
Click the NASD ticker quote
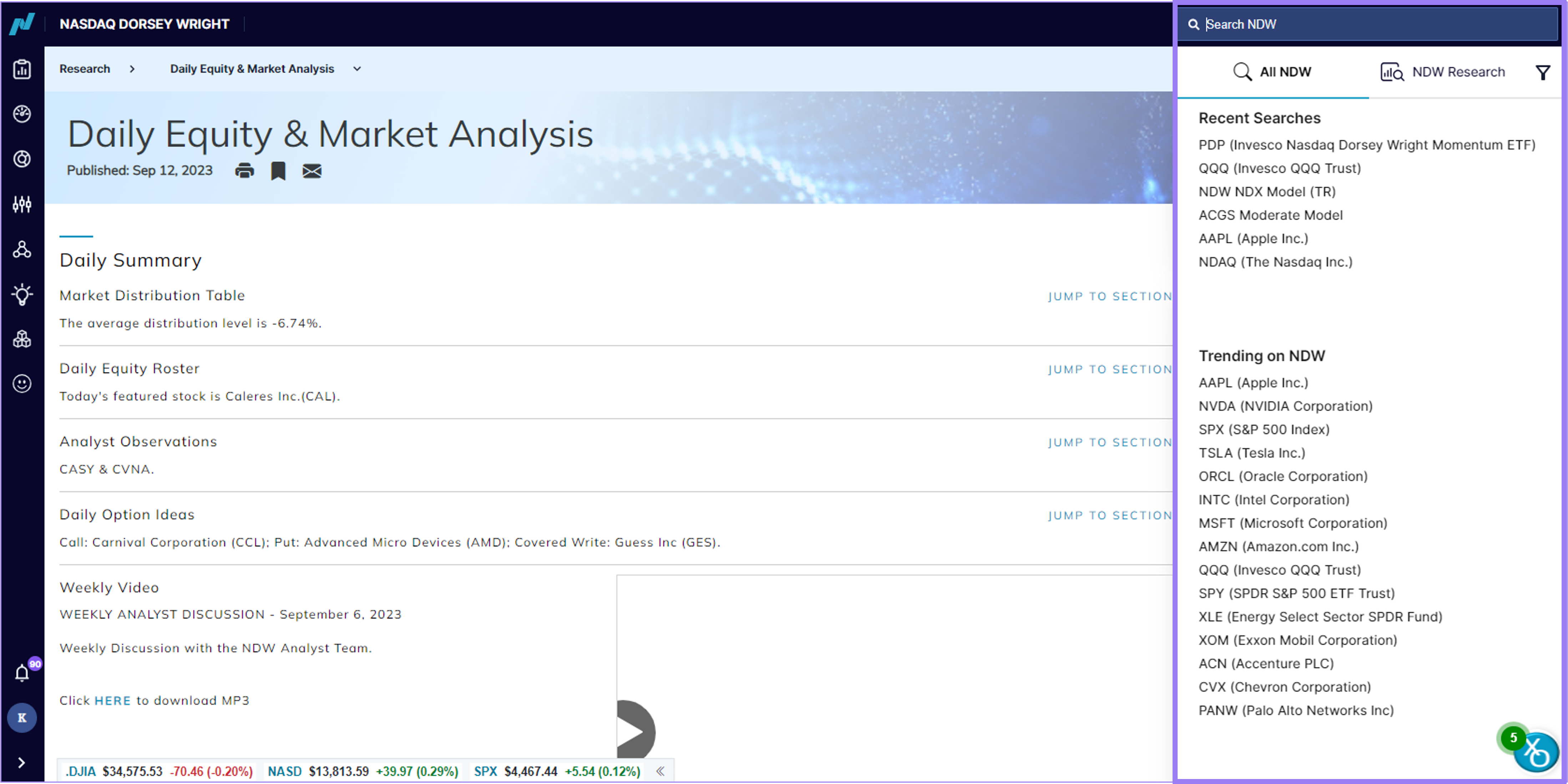[x=363, y=772]
